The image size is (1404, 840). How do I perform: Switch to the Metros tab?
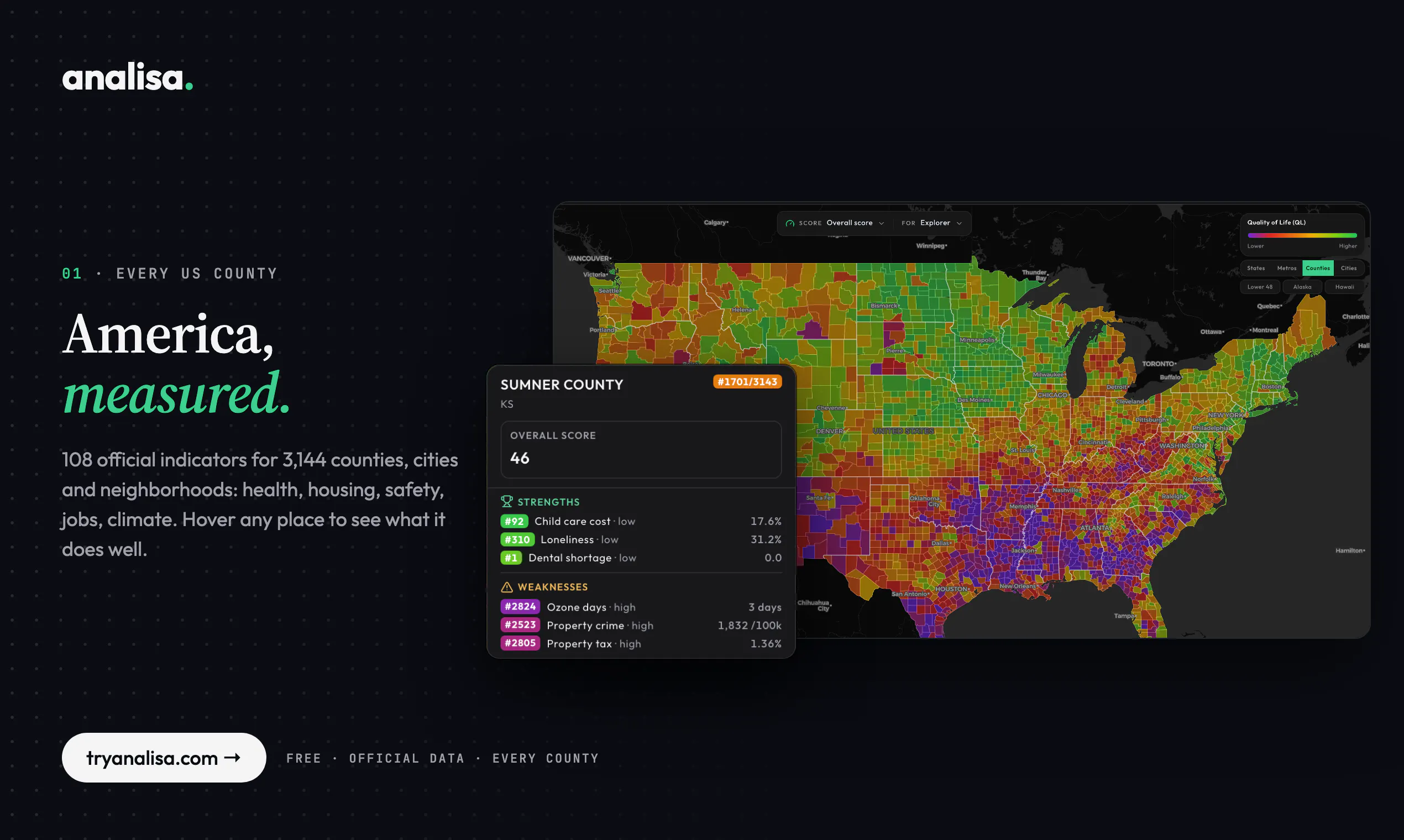(1286, 268)
